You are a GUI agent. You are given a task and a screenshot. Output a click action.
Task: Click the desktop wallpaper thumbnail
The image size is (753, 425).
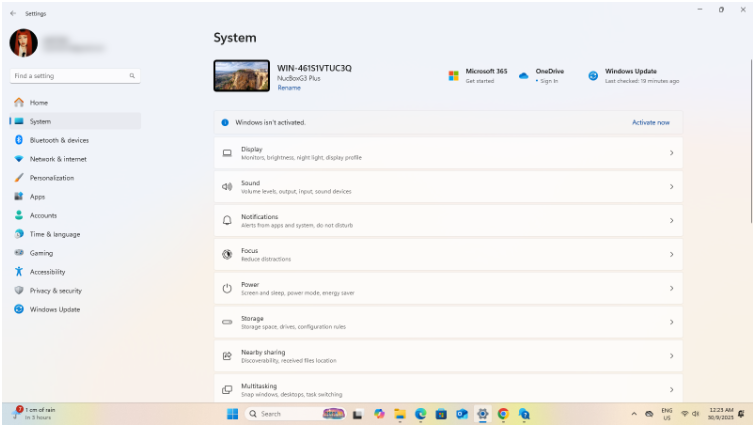point(242,75)
